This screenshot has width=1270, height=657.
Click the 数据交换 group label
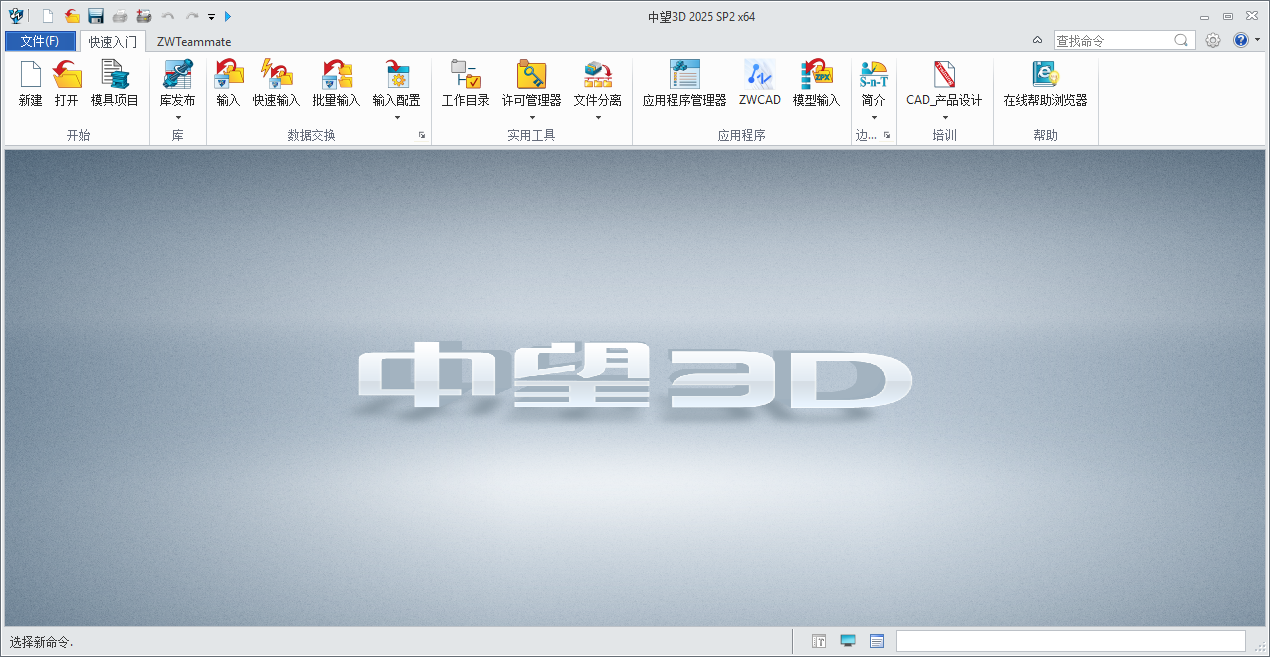click(x=311, y=135)
